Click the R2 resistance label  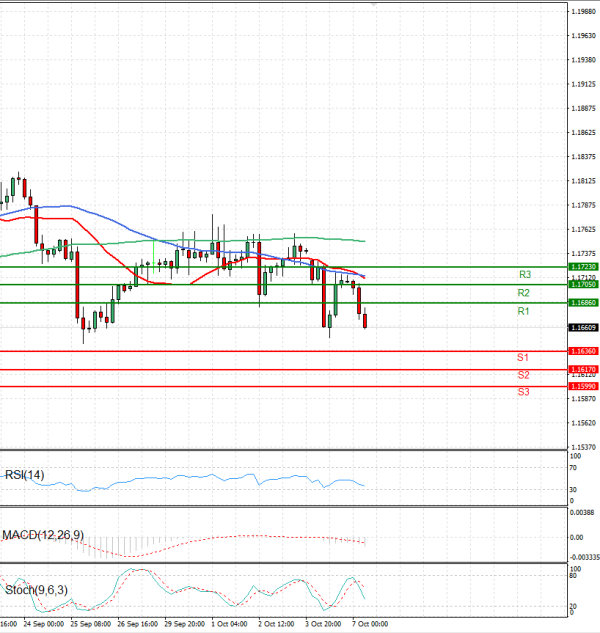[x=523, y=293]
